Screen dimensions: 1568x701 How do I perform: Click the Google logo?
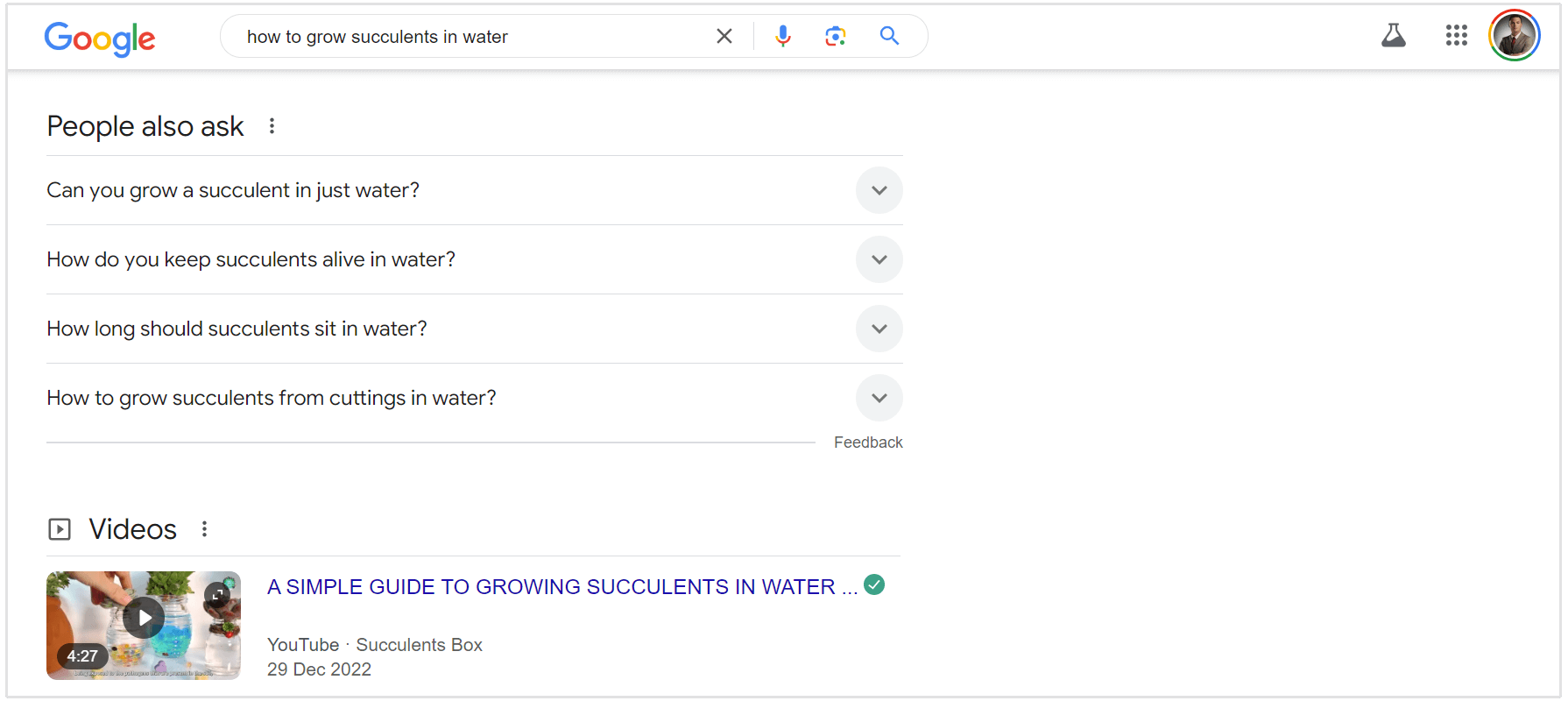point(100,38)
